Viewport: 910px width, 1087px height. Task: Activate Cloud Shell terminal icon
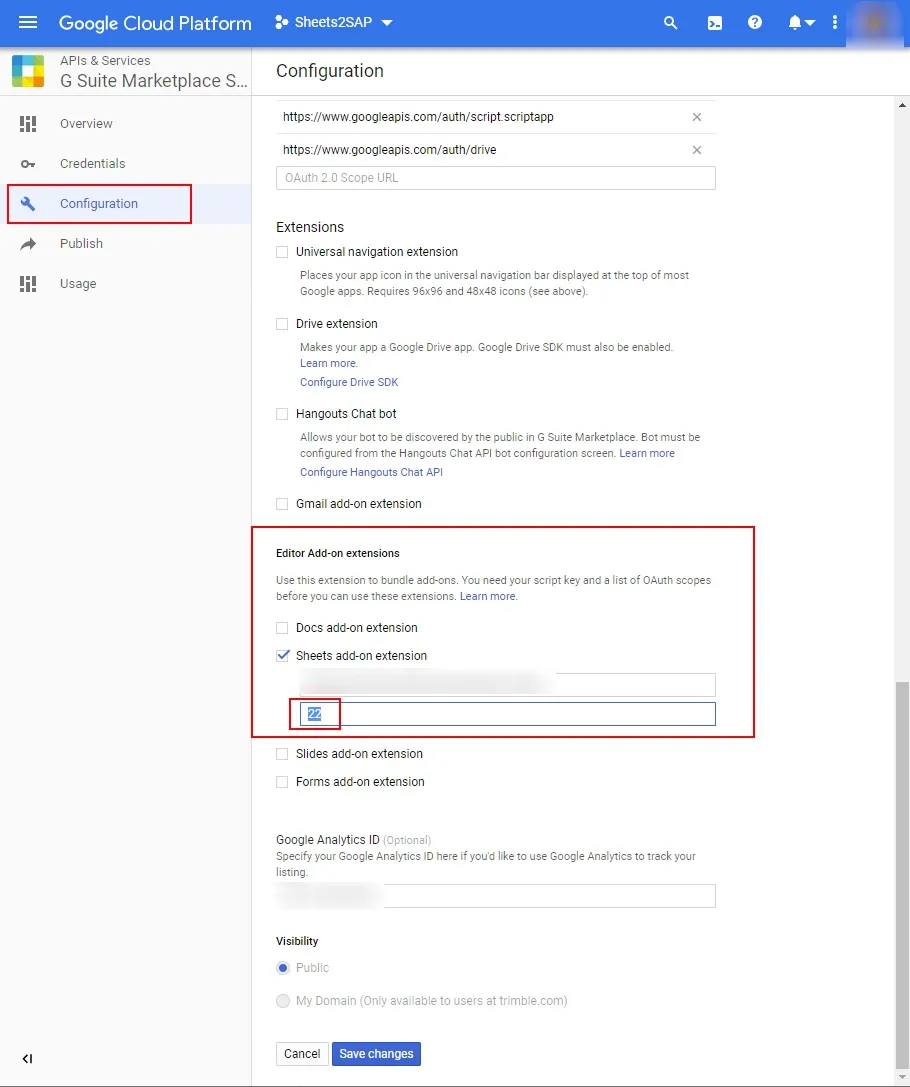(715, 23)
